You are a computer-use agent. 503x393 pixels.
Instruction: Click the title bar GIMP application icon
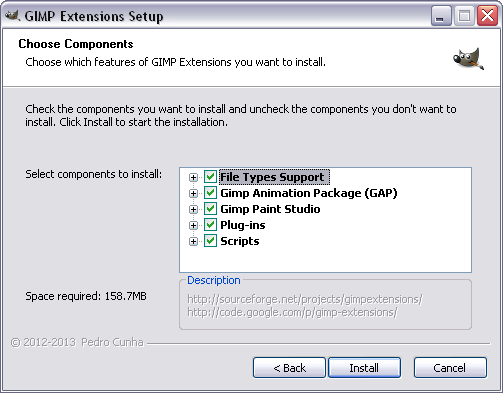(12, 16)
